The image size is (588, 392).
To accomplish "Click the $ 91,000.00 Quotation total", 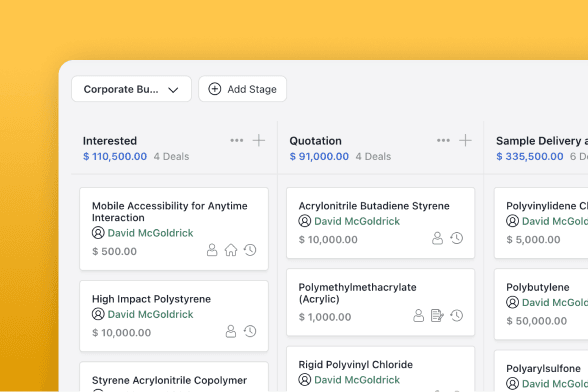I will 319,156.
